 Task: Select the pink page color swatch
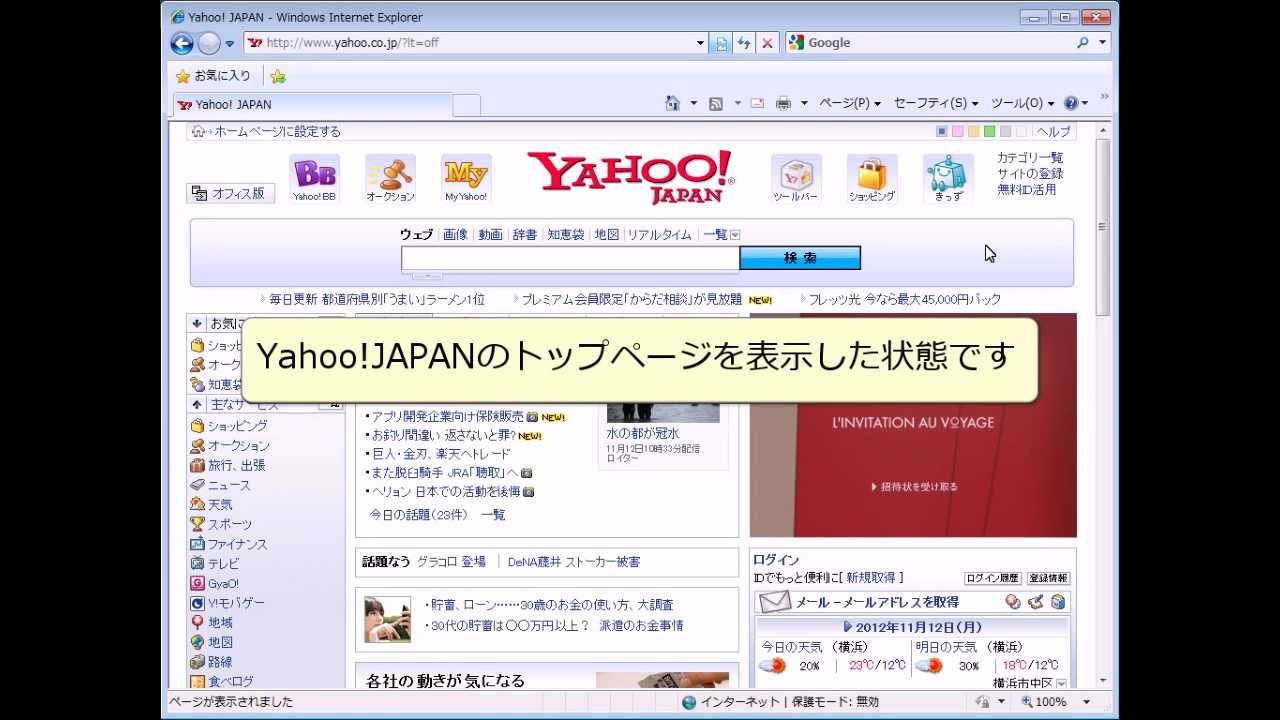[x=957, y=131]
